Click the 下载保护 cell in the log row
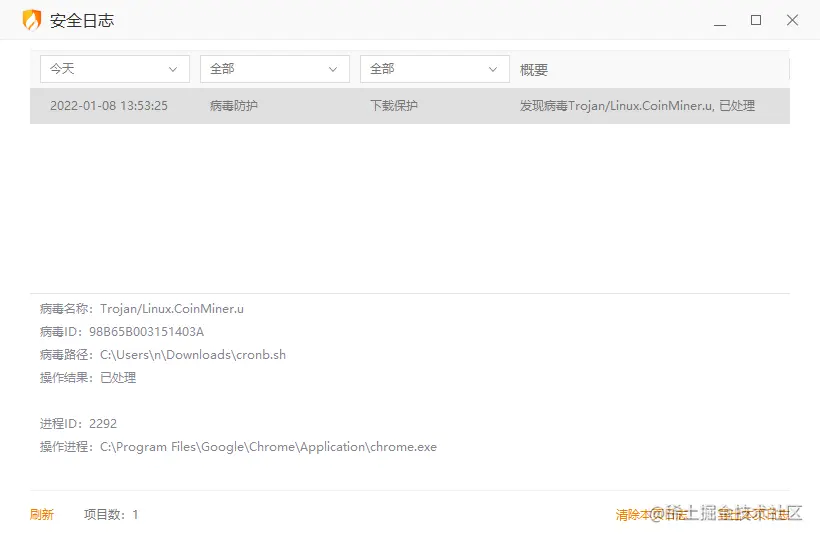Screen dimensions: 820x540 pos(394,106)
